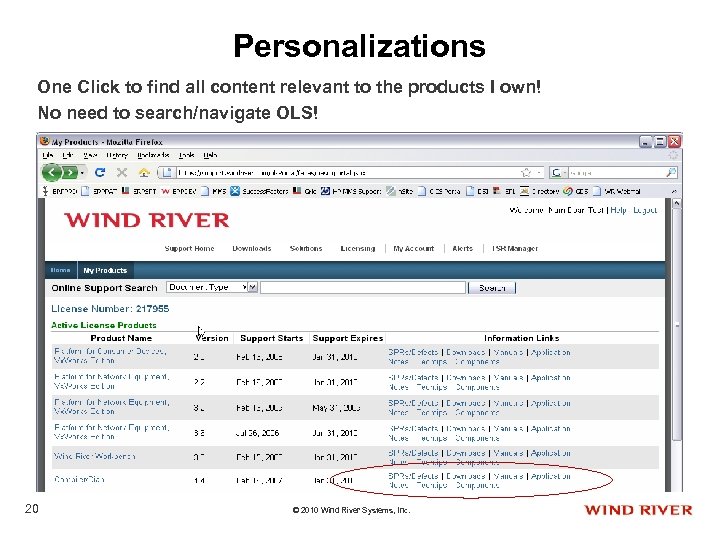Open SPRs/Defects for Platform for Consumer Devices
The width and height of the screenshot is (720, 540).
[413, 352]
